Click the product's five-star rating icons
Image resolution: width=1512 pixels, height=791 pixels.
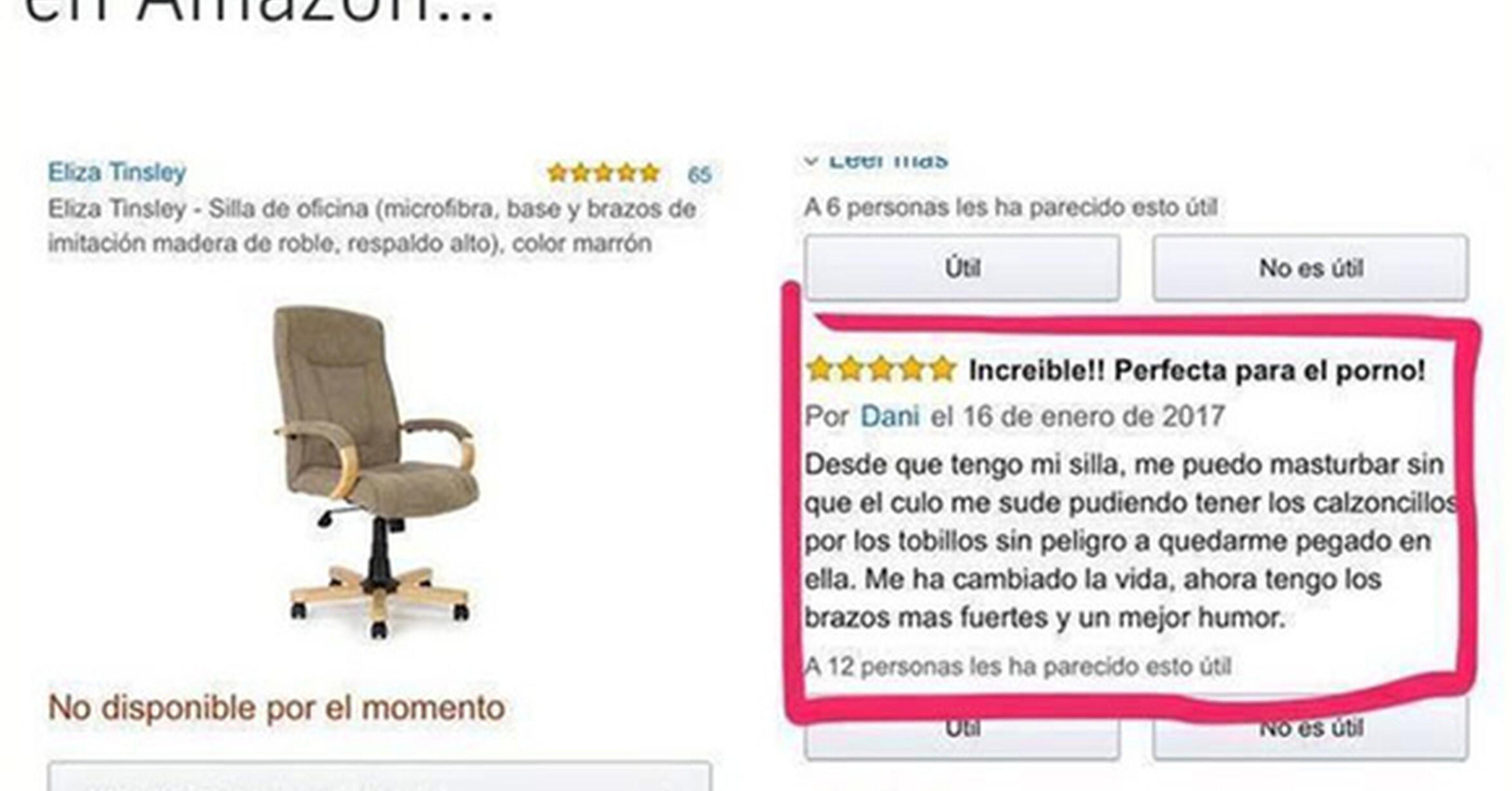pyautogui.click(x=604, y=173)
